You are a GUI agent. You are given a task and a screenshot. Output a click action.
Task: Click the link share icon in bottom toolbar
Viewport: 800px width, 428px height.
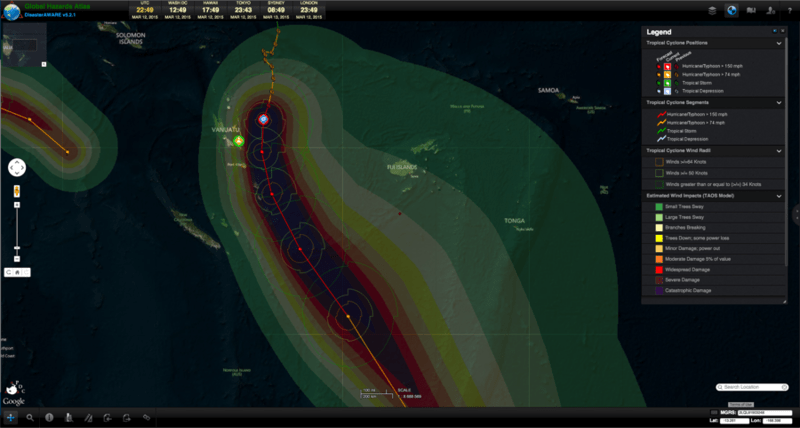pos(146,417)
